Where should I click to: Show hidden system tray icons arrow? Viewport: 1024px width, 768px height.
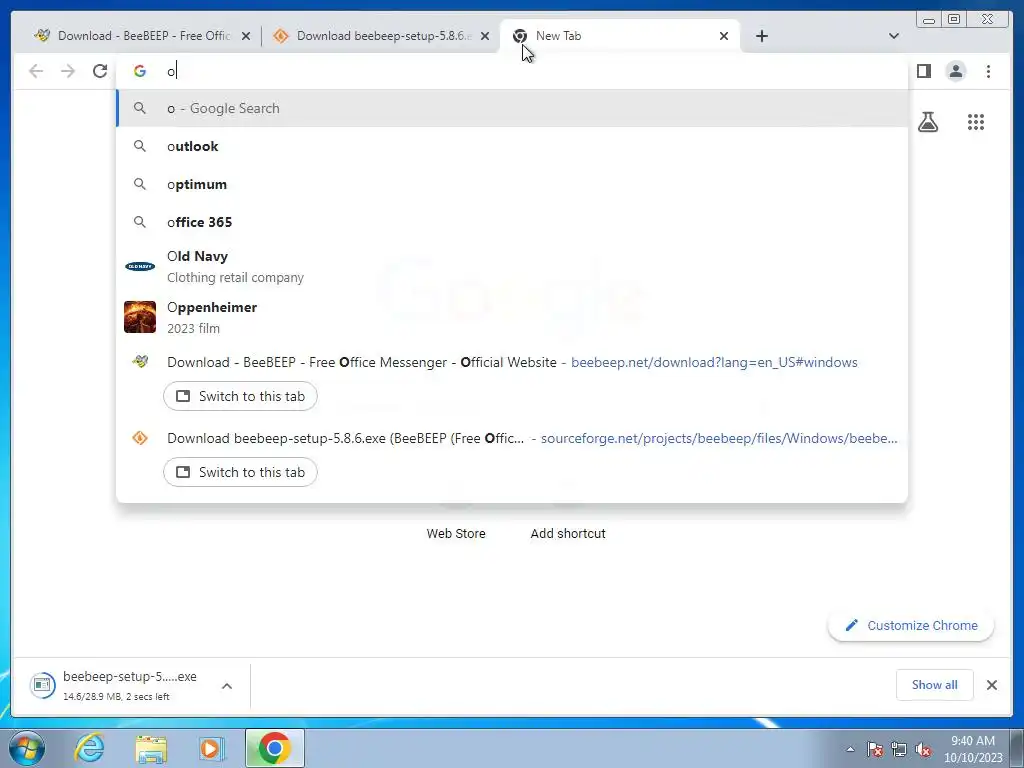(x=850, y=749)
